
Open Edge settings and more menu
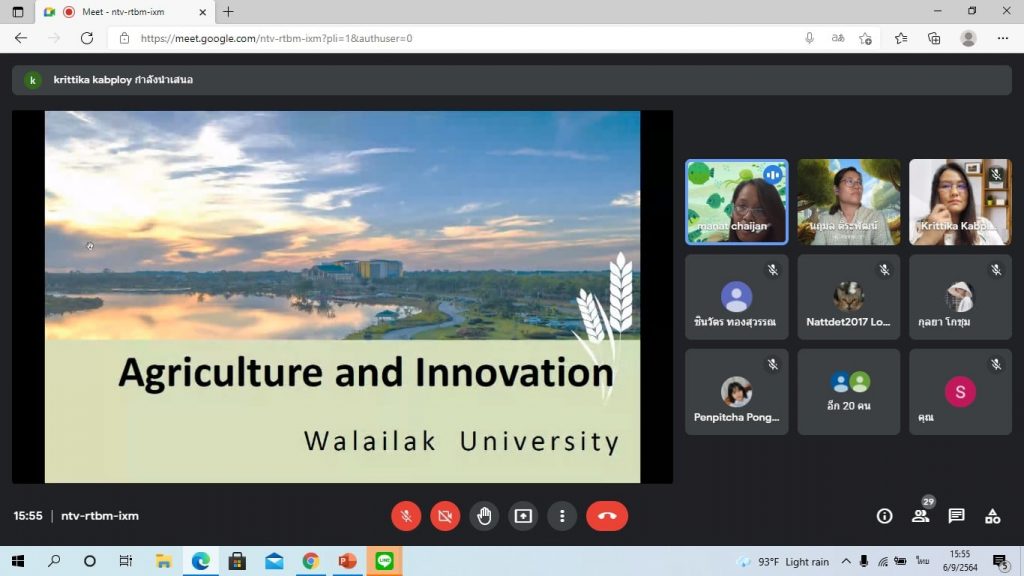coord(1002,38)
